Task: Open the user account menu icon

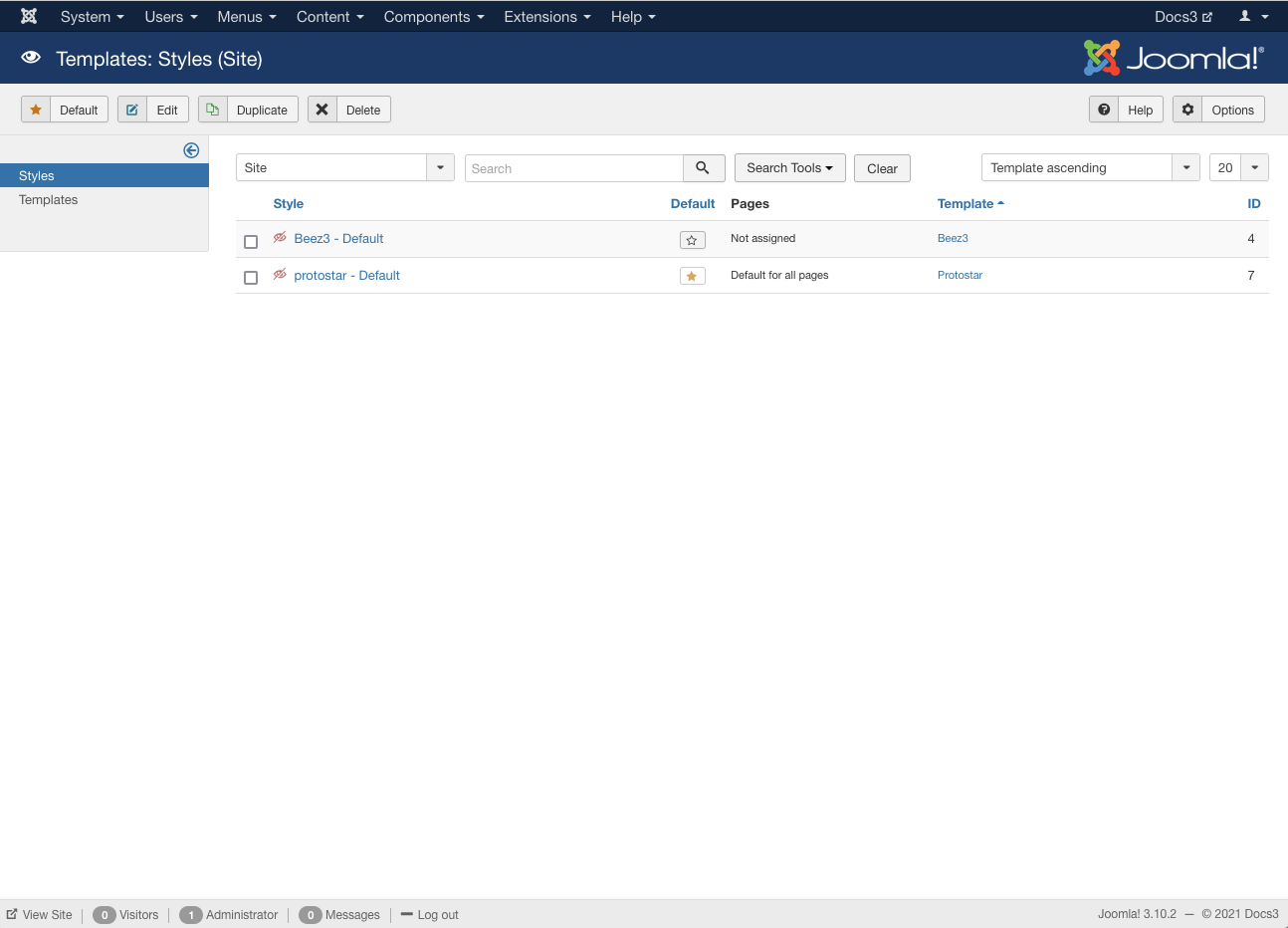Action: pyautogui.click(x=1252, y=16)
